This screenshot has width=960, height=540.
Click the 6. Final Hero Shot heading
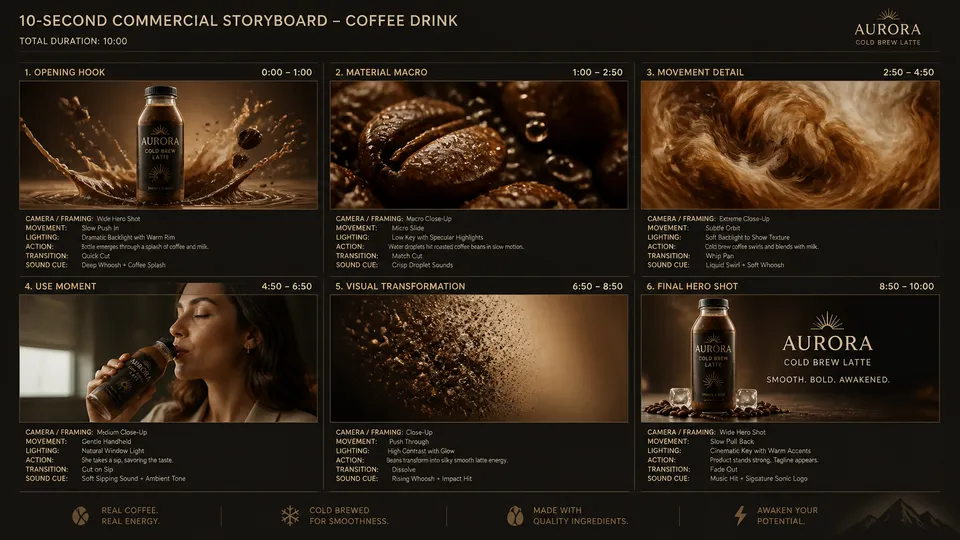point(692,286)
